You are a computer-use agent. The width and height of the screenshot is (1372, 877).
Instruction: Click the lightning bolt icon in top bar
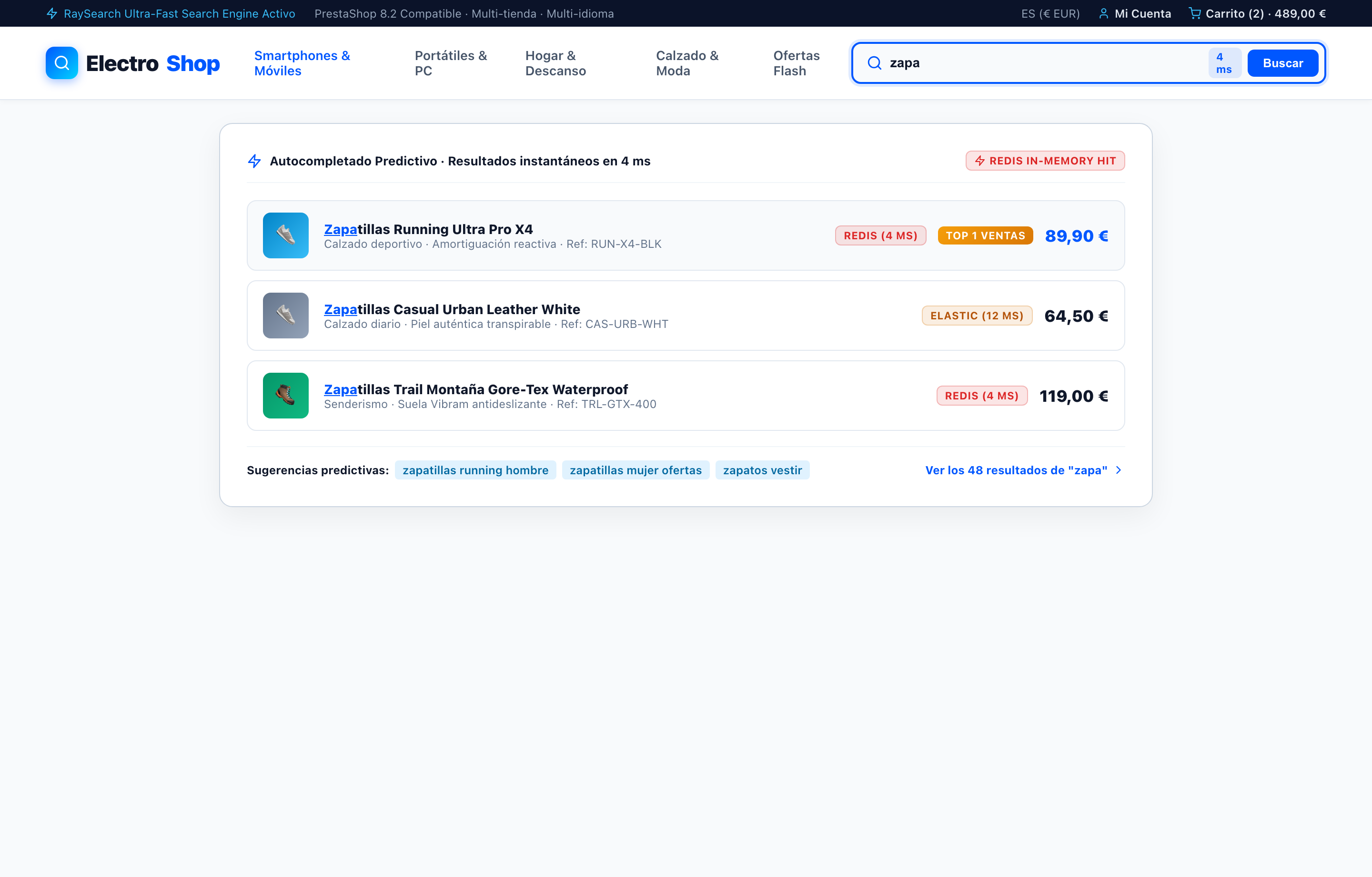pyautogui.click(x=52, y=13)
